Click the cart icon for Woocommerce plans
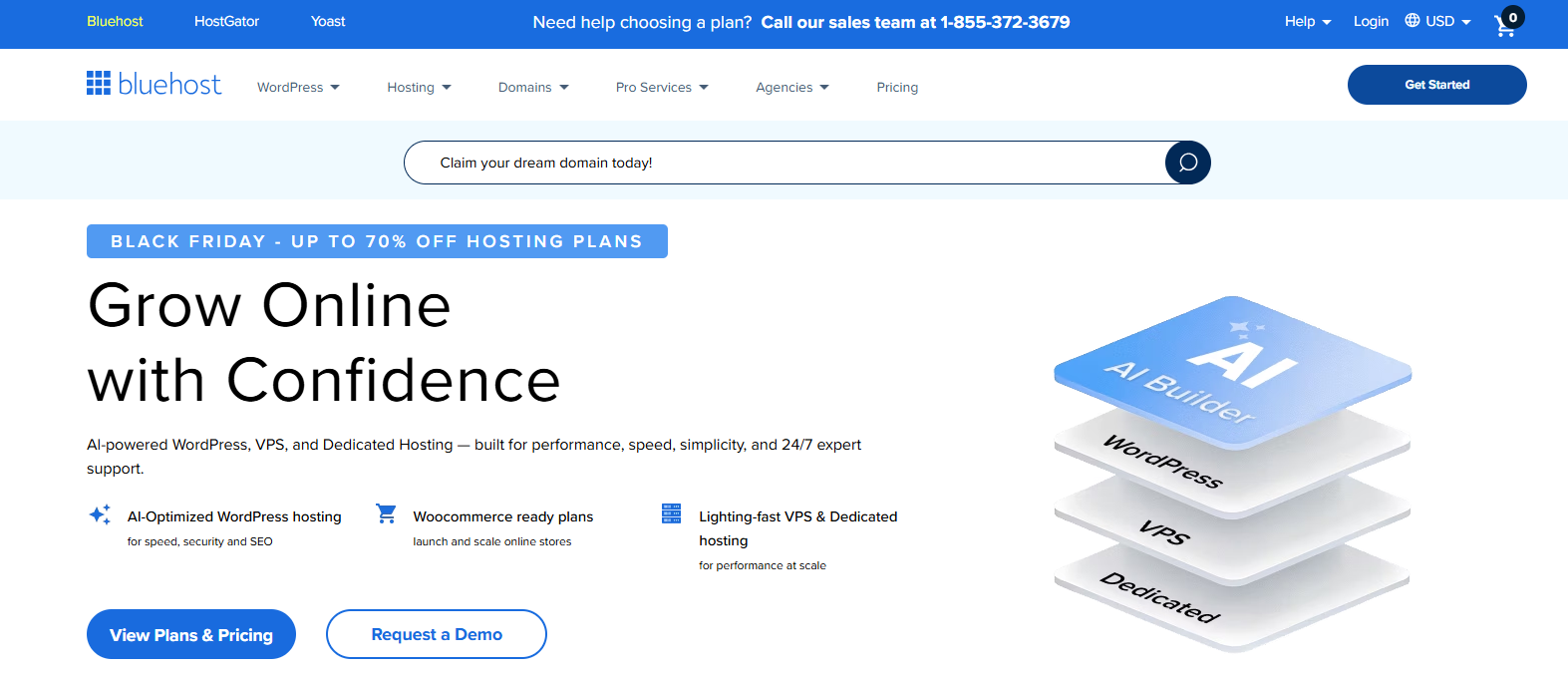1568x673 pixels. [386, 513]
